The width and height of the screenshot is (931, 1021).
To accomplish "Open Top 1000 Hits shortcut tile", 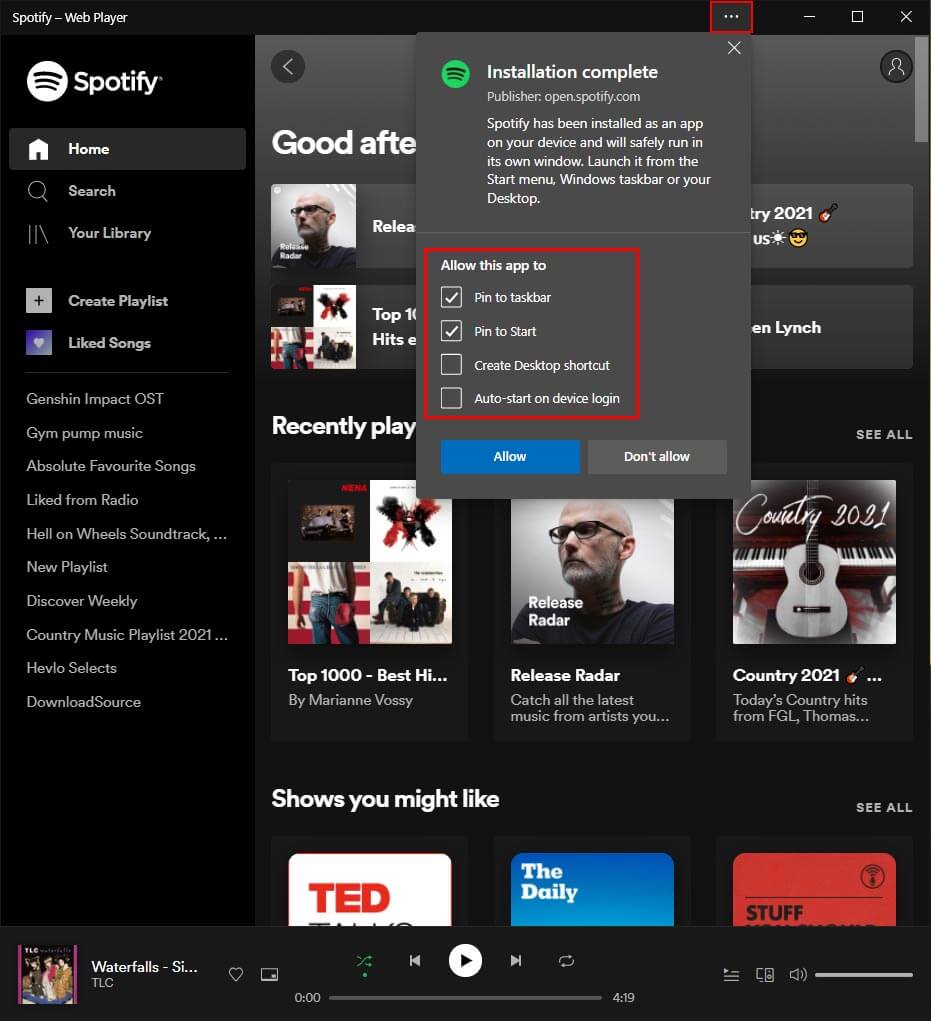I will 344,327.
